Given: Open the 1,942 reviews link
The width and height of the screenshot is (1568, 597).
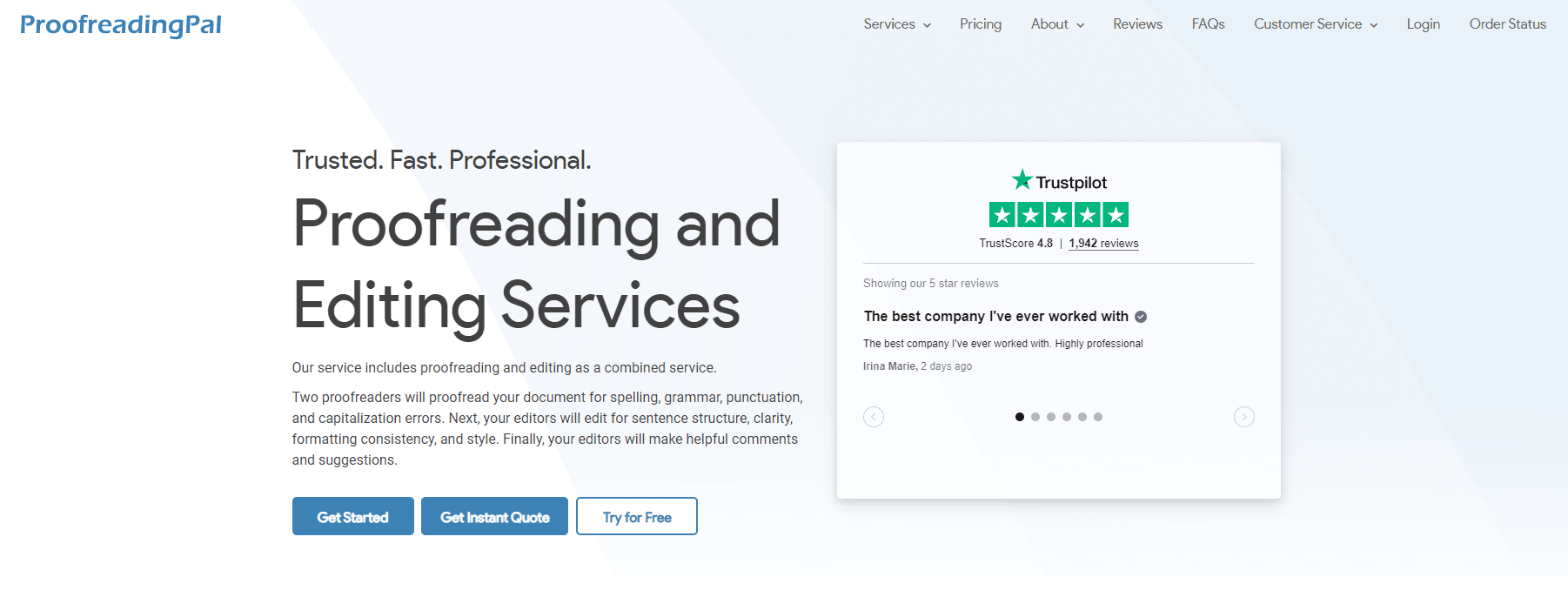Looking at the screenshot, I should click(1103, 244).
